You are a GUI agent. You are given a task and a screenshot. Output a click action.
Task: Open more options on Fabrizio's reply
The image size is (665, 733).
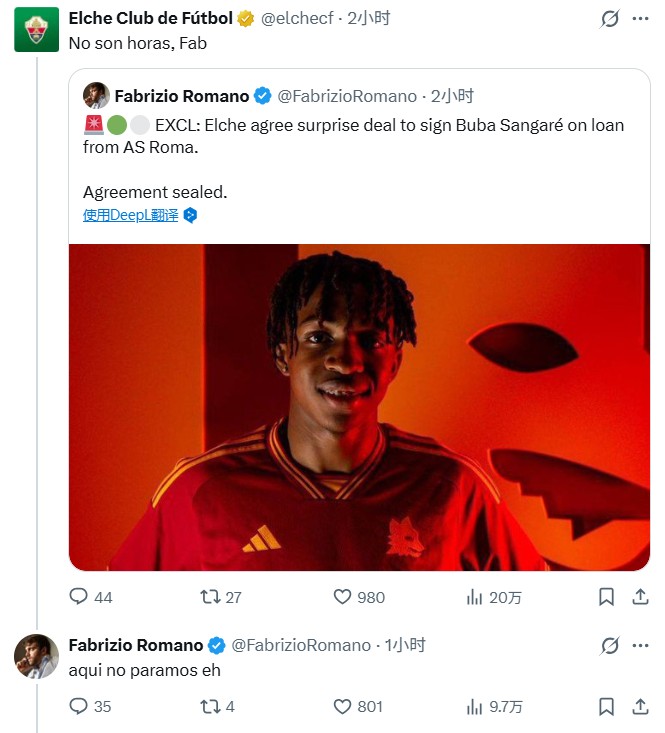641,645
